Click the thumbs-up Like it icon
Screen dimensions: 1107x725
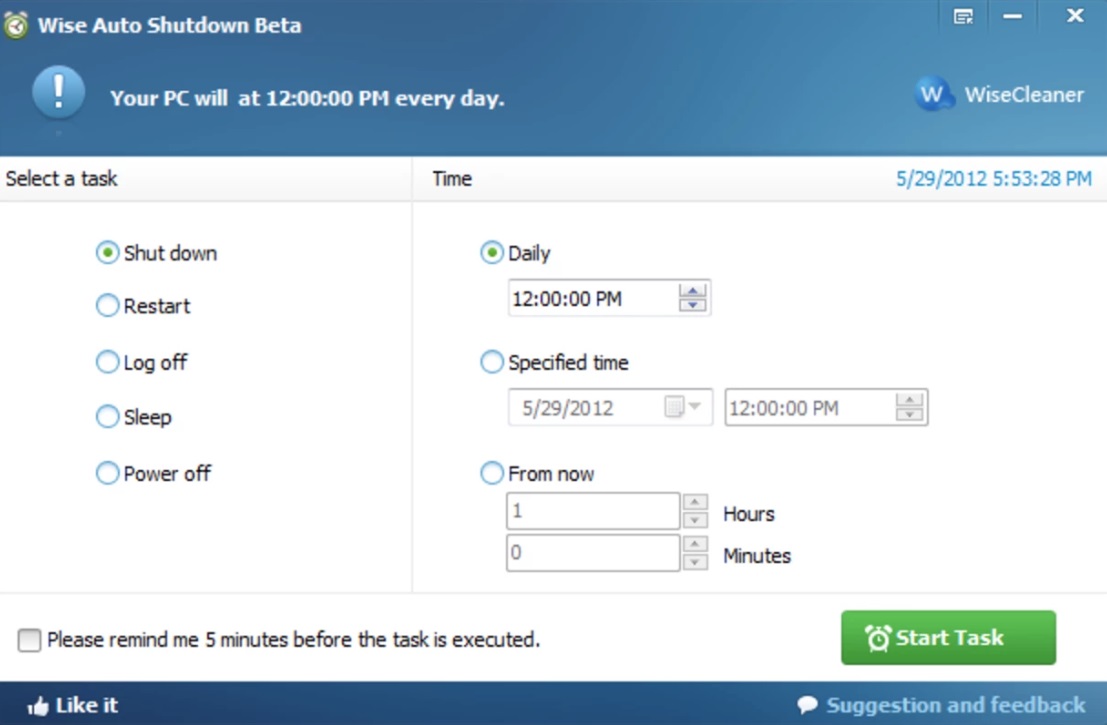38,706
